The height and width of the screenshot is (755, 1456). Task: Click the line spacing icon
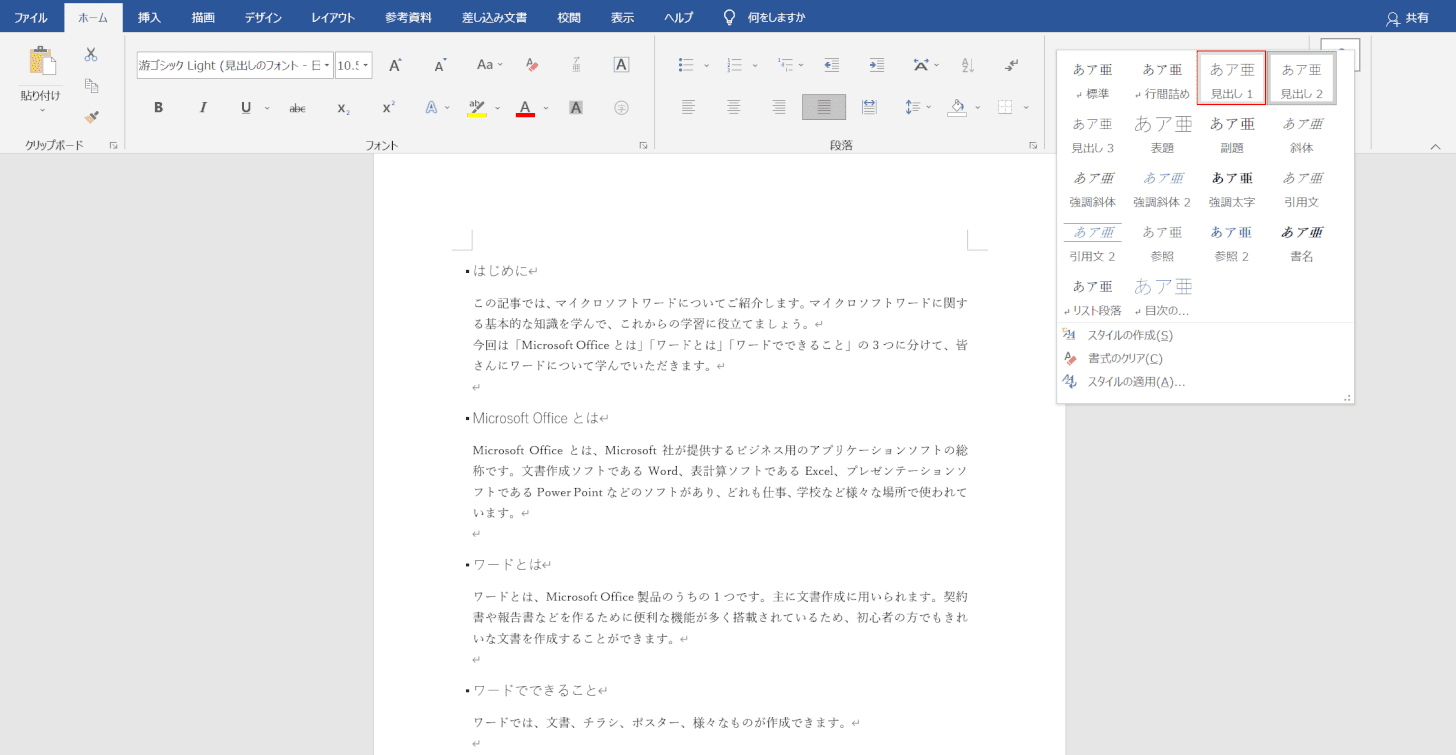coord(912,107)
